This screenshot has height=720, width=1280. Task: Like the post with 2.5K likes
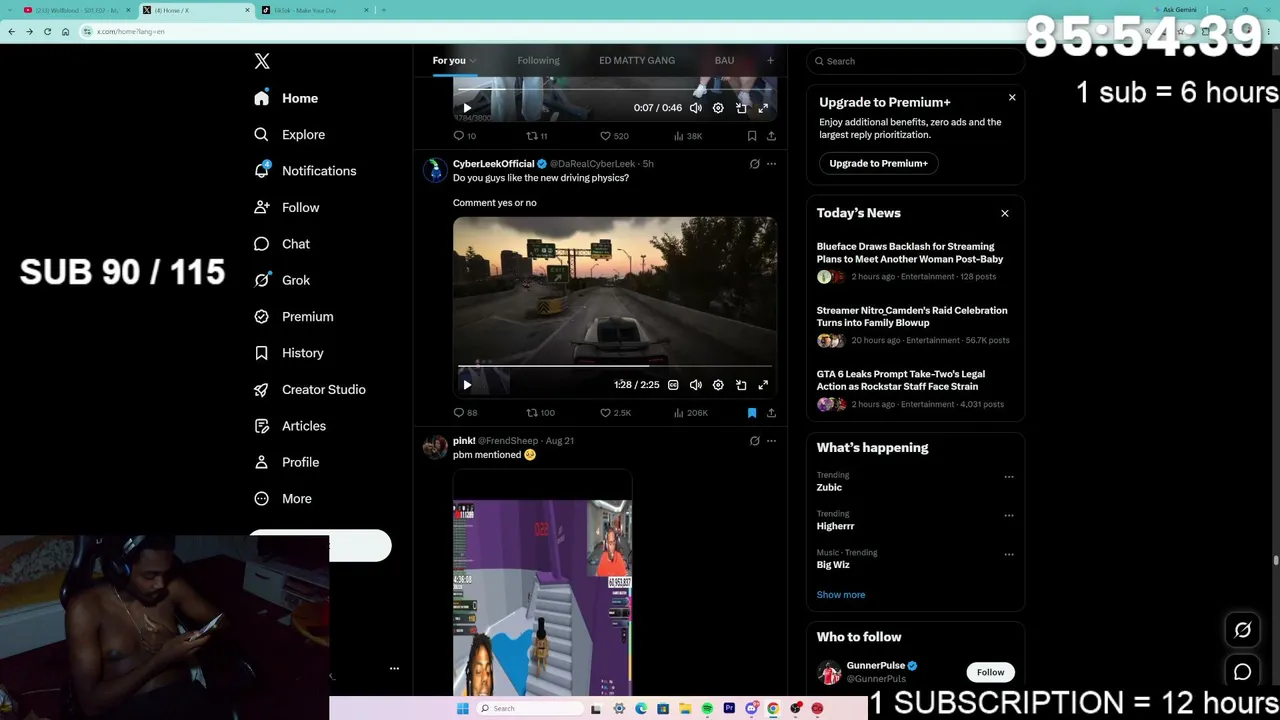615,413
